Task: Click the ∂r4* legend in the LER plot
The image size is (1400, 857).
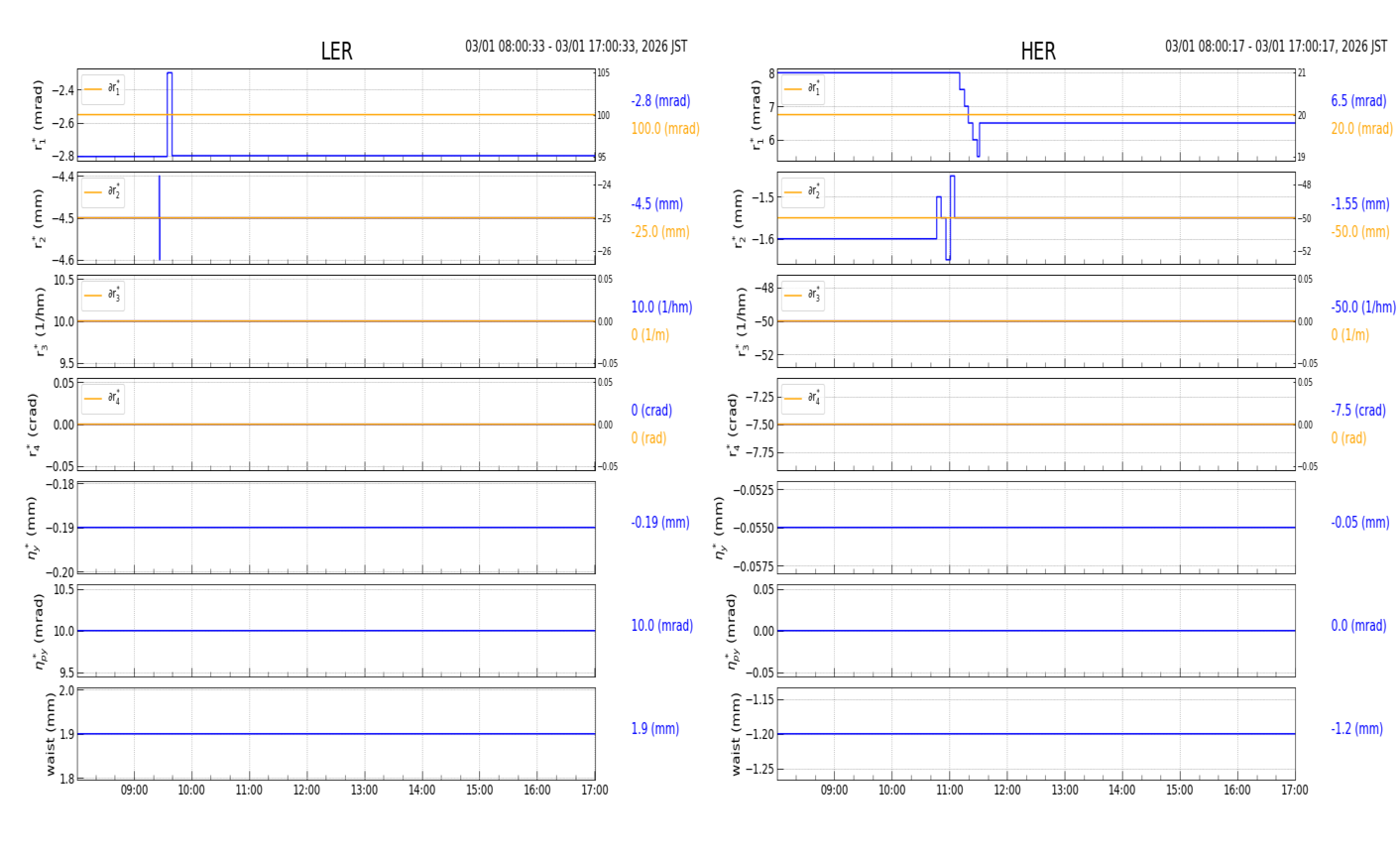Action: pyautogui.click(x=103, y=399)
